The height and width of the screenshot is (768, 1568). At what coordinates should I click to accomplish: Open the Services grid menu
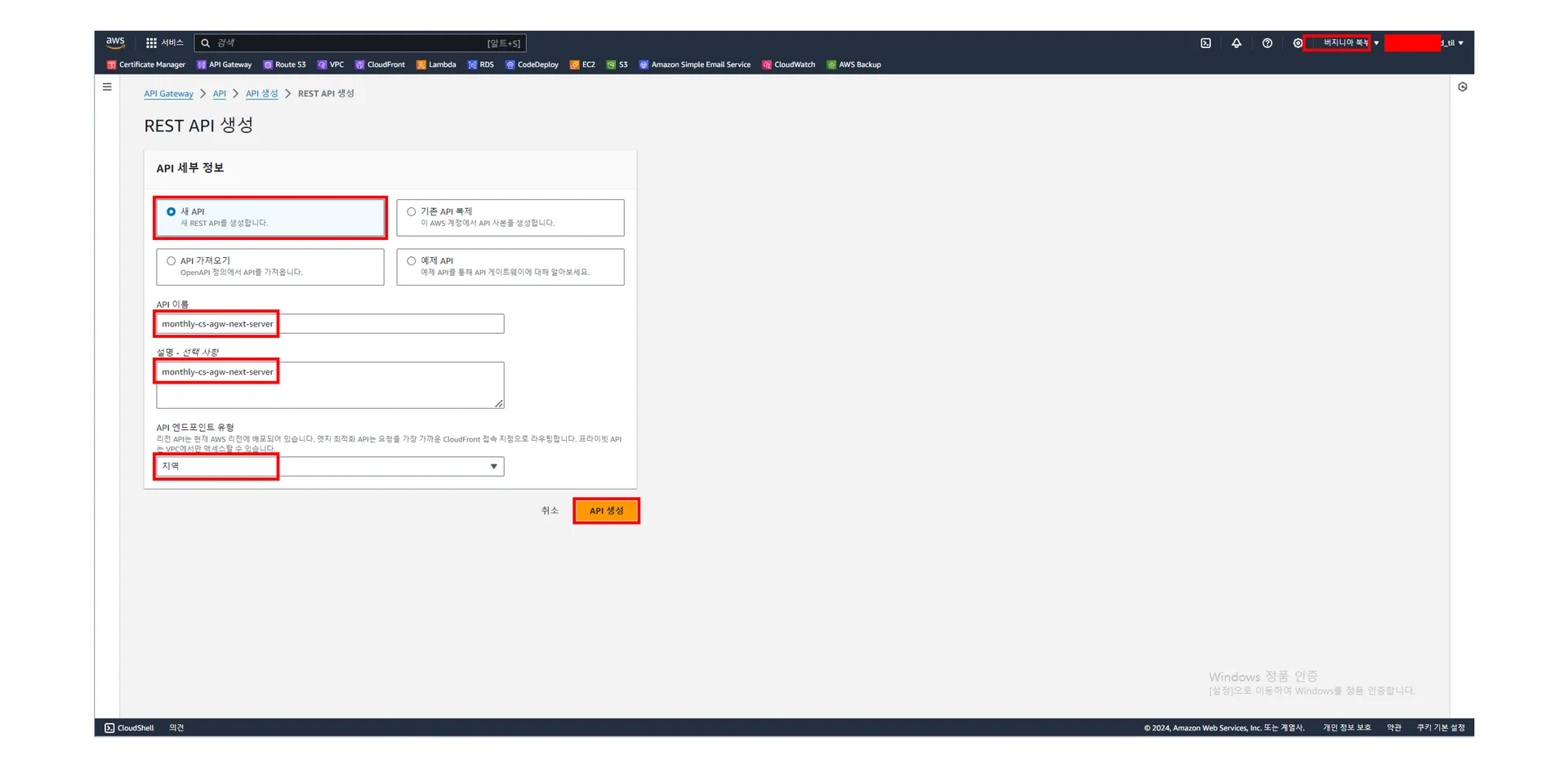[164, 43]
